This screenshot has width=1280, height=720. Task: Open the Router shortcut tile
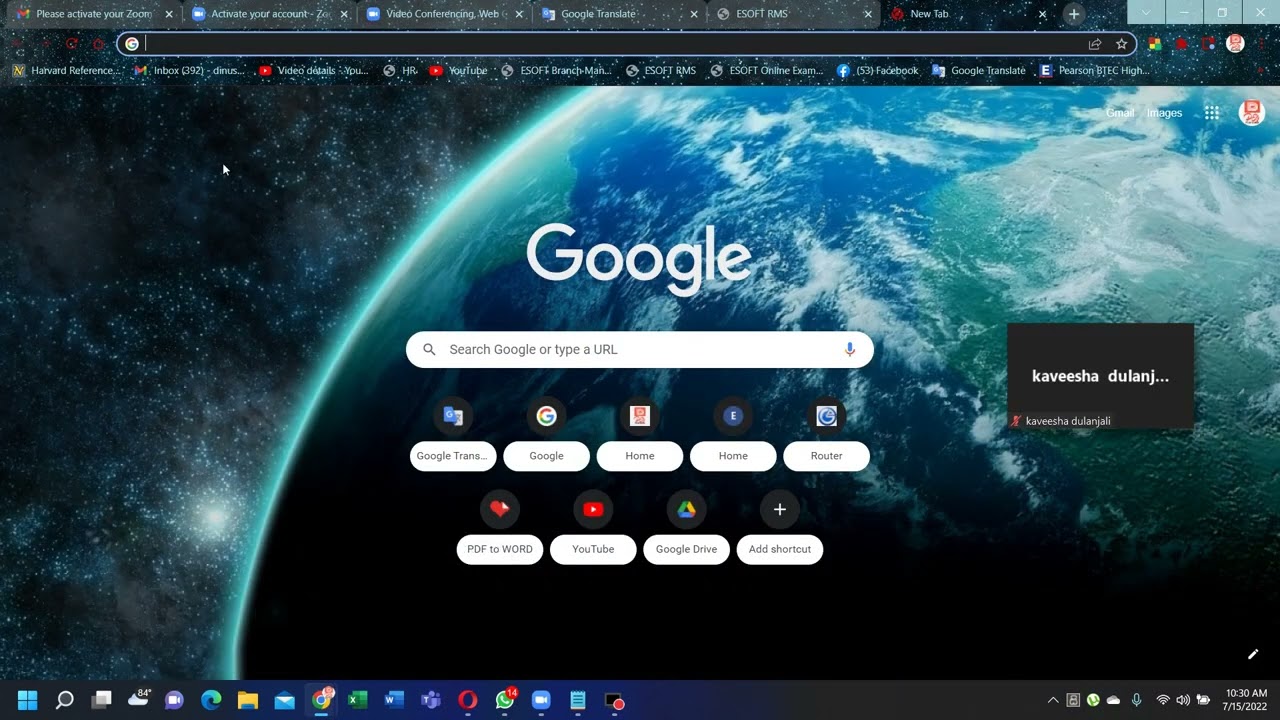[x=827, y=435]
